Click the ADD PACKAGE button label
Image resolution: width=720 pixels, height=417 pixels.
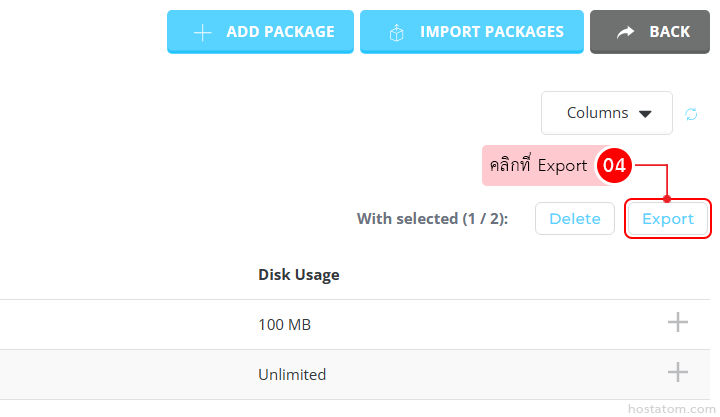(x=280, y=32)
